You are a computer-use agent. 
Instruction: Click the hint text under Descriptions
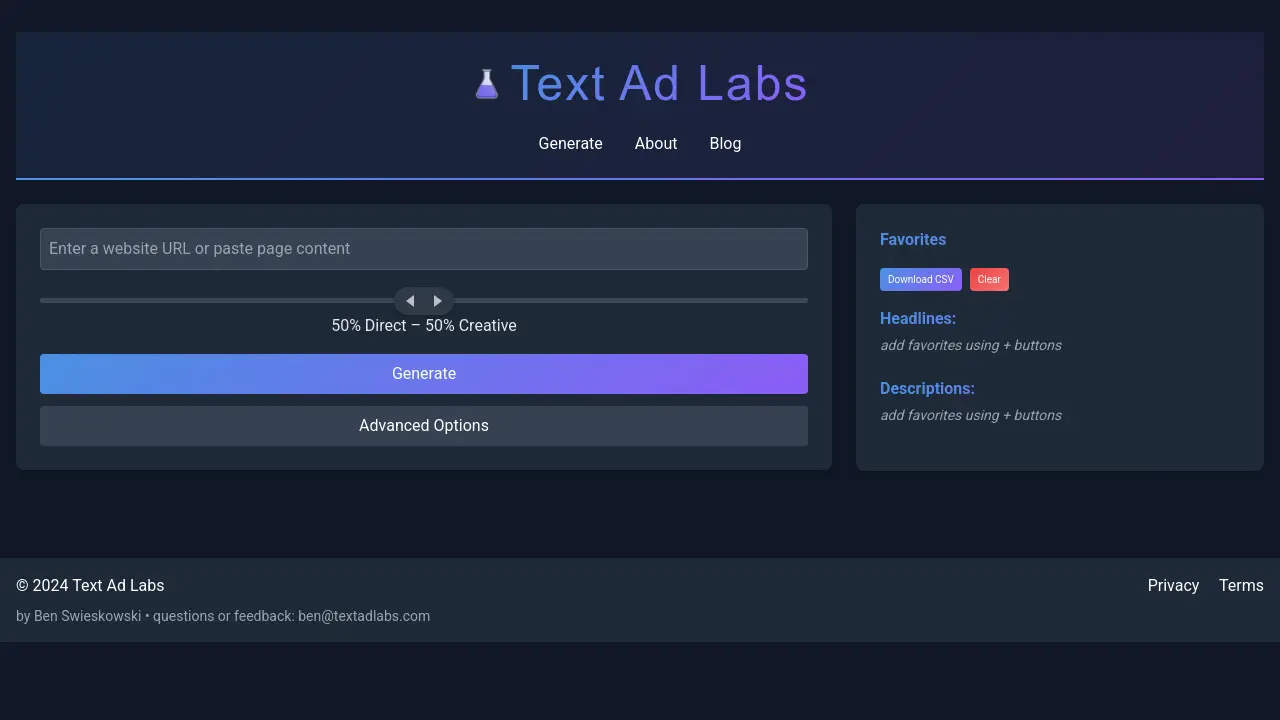(971, 416)
